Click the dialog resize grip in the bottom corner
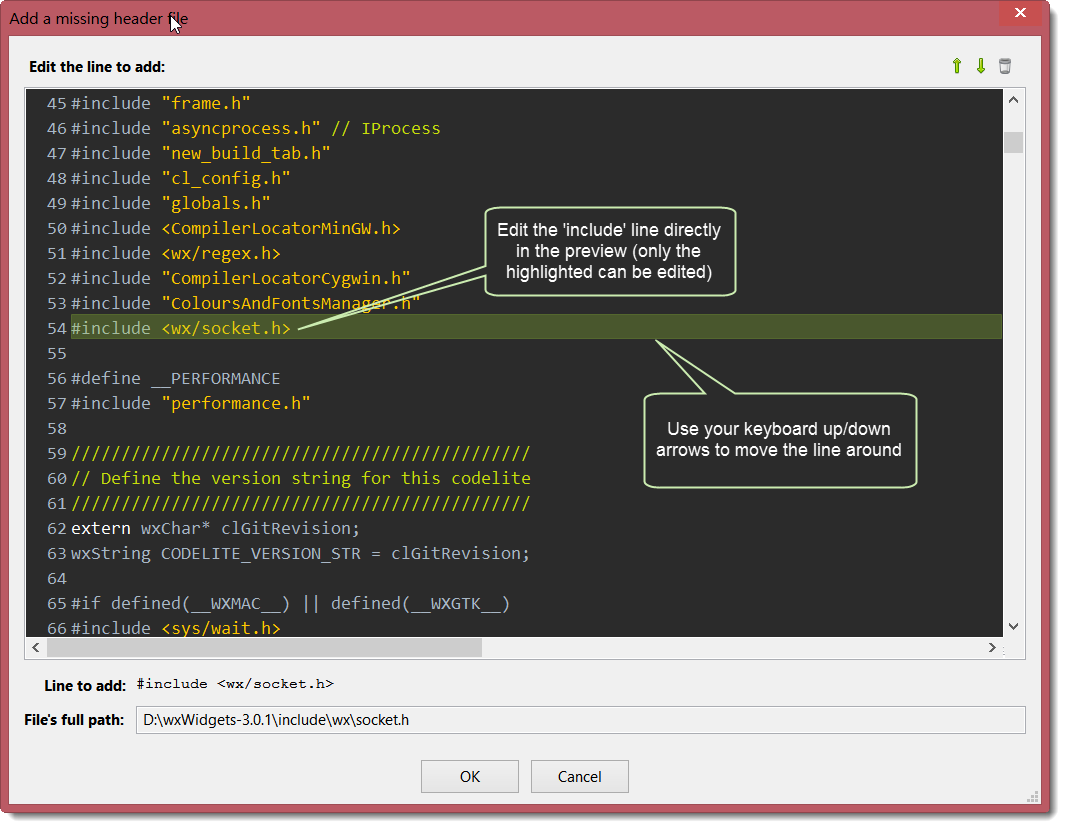The image size is (1065, 828). pos(1032,796)
